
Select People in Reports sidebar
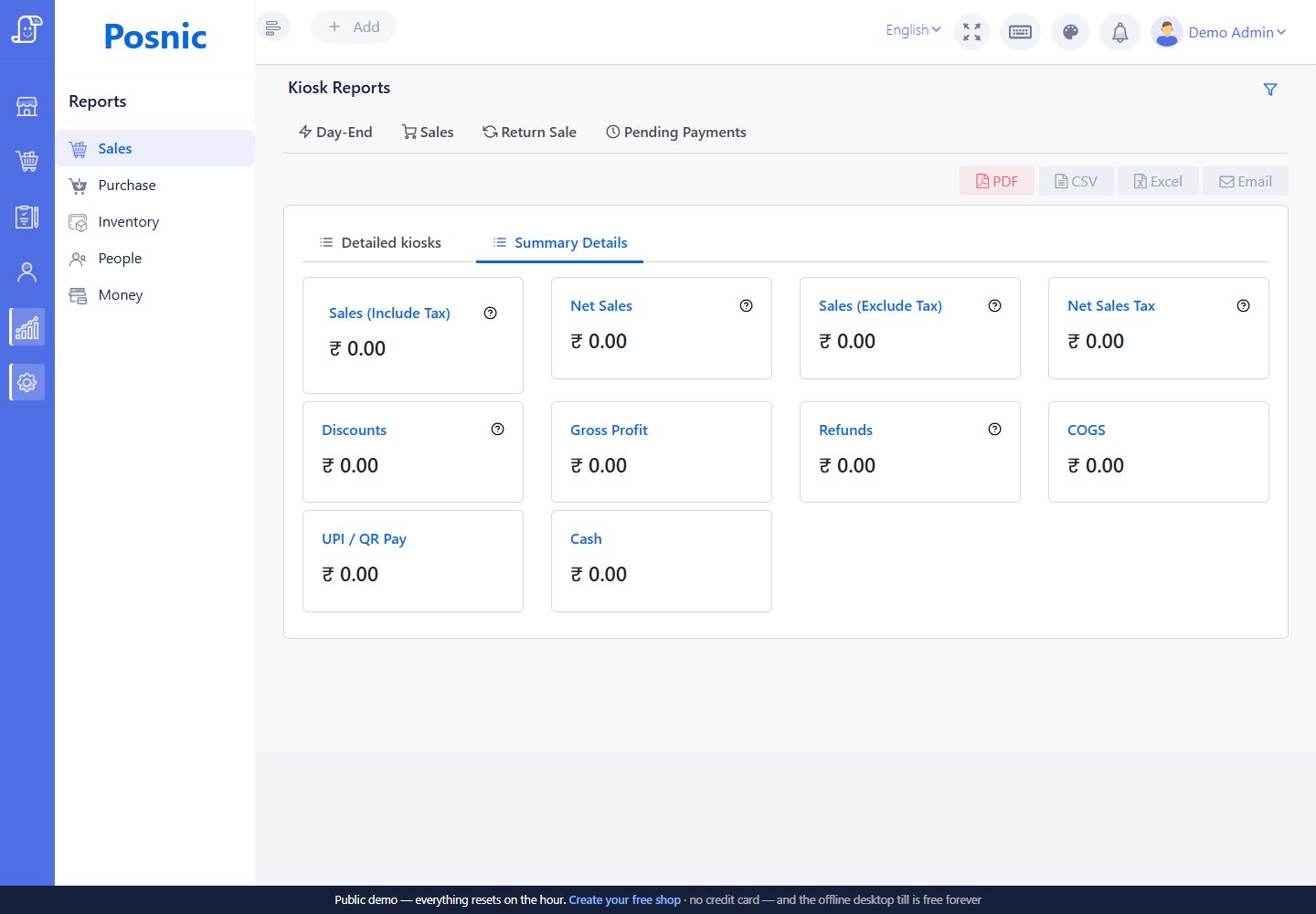pos(155,258)
